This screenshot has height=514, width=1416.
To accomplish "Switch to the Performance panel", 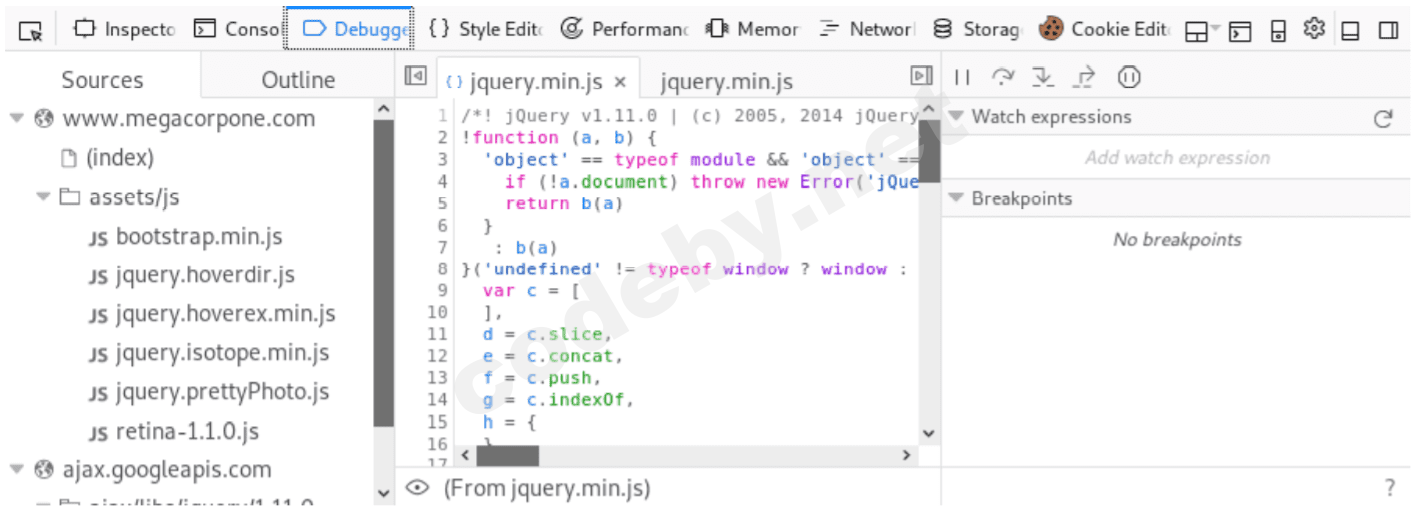I will tap(625, 30).
